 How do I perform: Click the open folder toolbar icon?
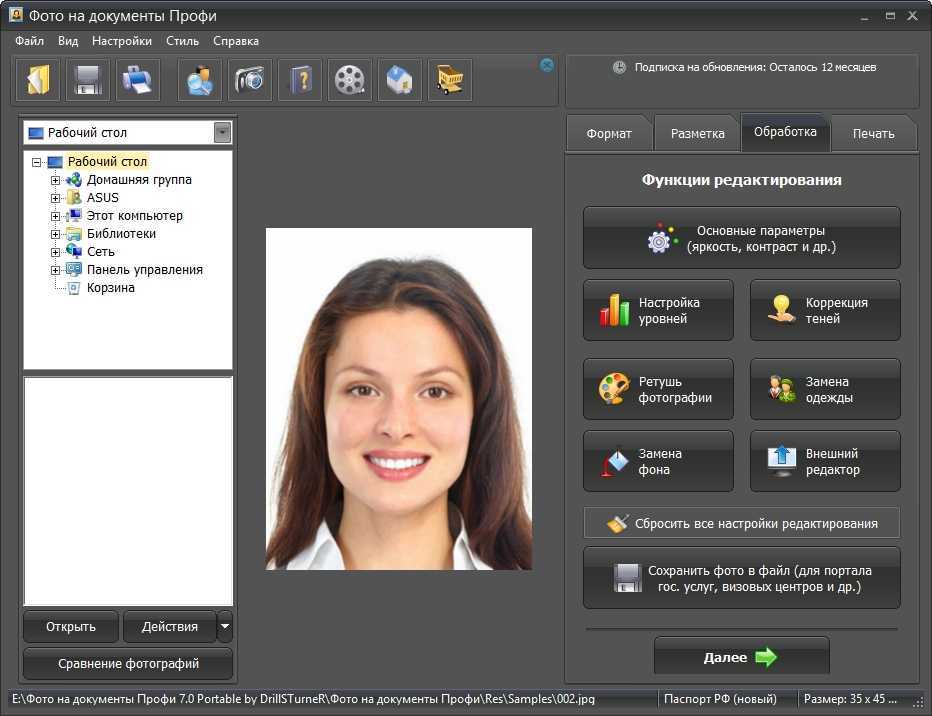pyautogui.click(x=37, y=80)
